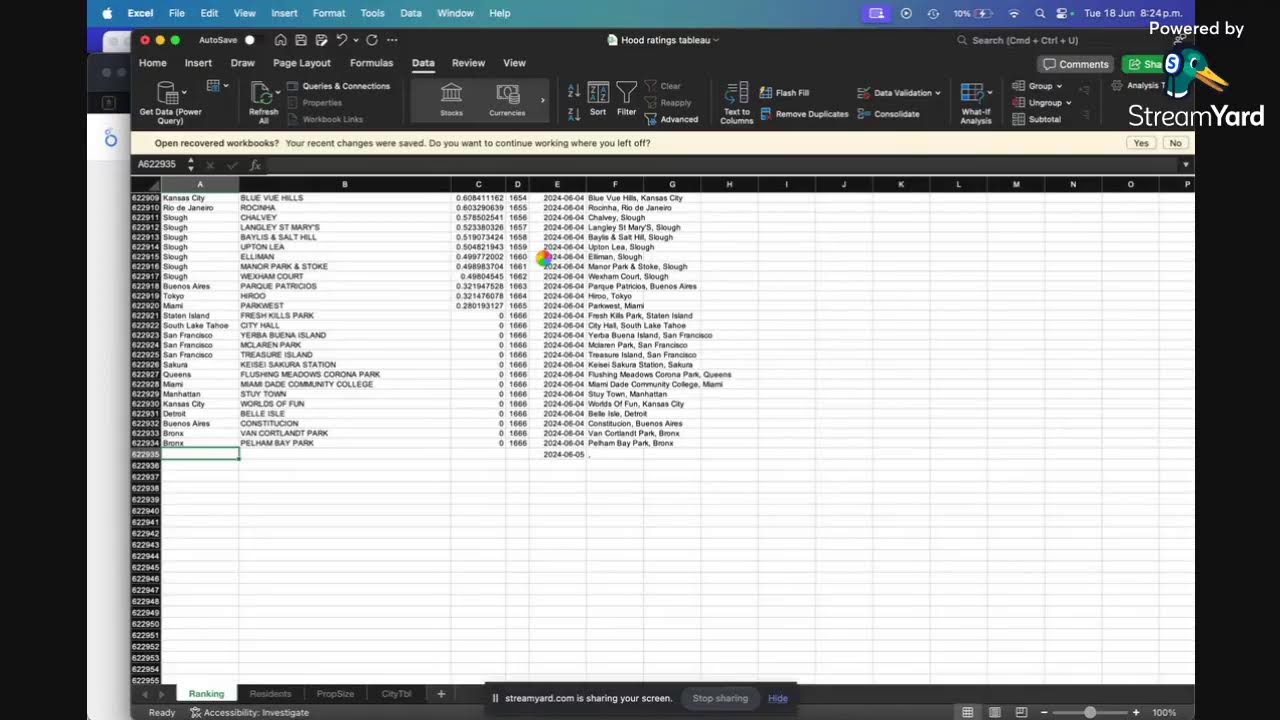Launch Text to Columns wizard
Screen dimensions: 1280x720
pyautogui.click(x=736, y=103)
